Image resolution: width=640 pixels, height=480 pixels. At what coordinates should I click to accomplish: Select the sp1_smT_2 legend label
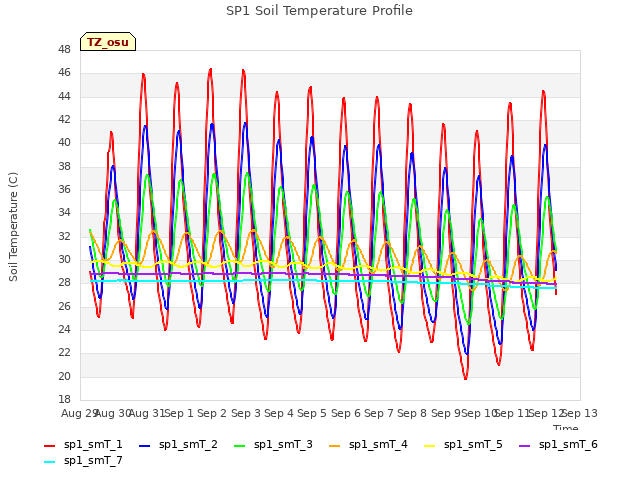point(188,445)
